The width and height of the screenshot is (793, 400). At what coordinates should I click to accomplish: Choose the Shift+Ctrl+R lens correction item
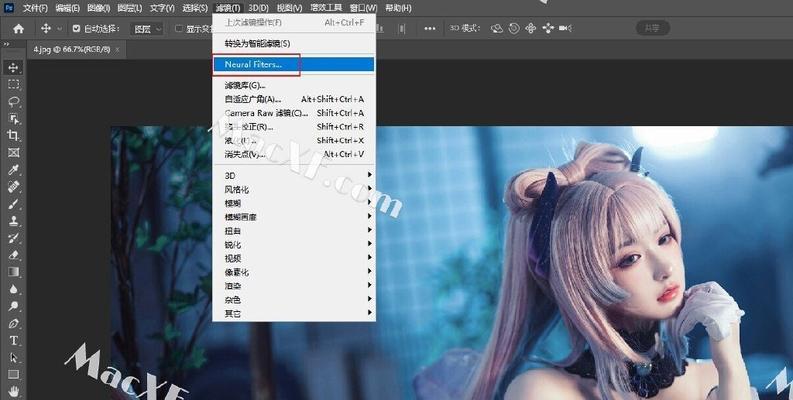(x=294, y=126)
